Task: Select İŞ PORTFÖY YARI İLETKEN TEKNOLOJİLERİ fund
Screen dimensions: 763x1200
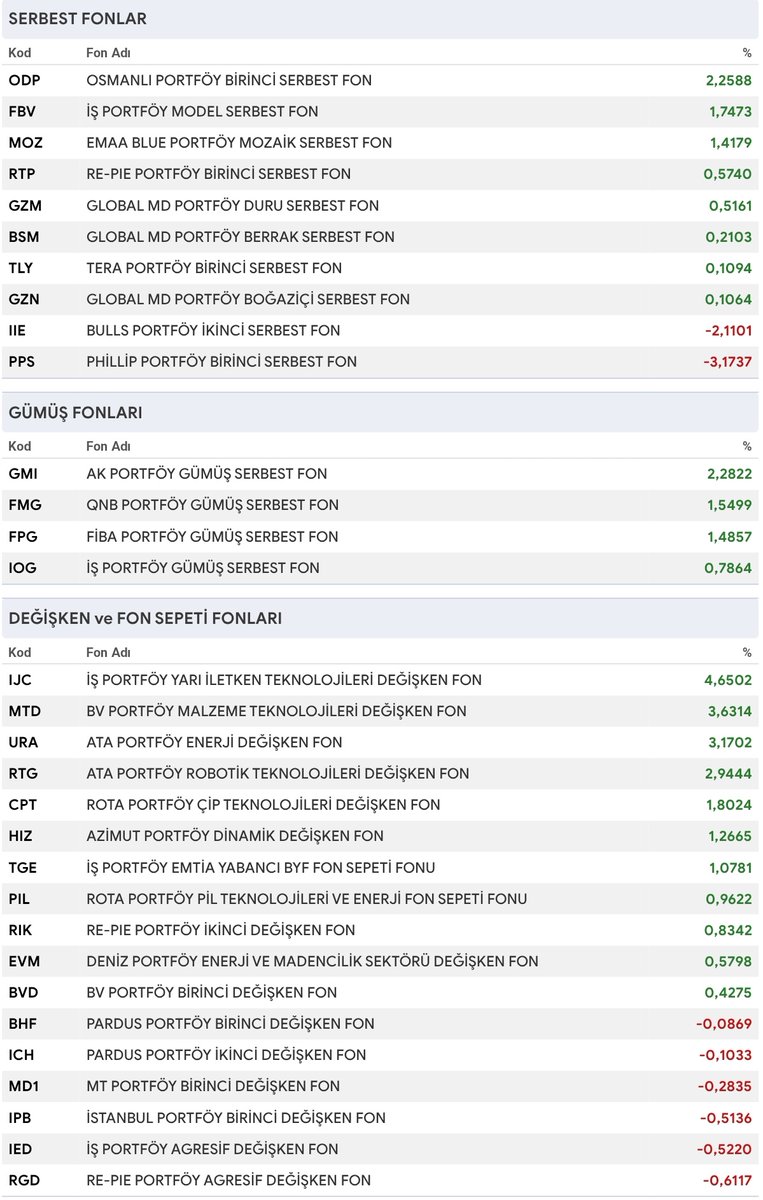Action: tap(284, 680)
